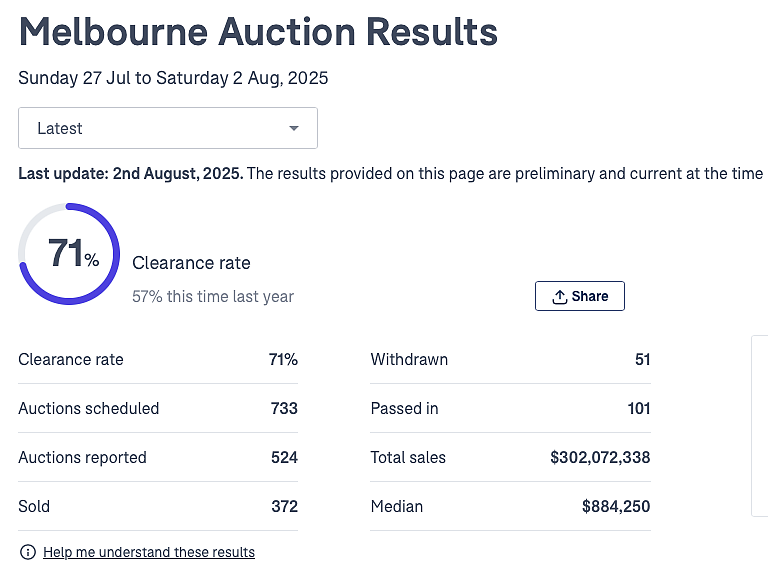Click the Sold count 372
This screenshot has height=568, width=768.
(285, 506)
